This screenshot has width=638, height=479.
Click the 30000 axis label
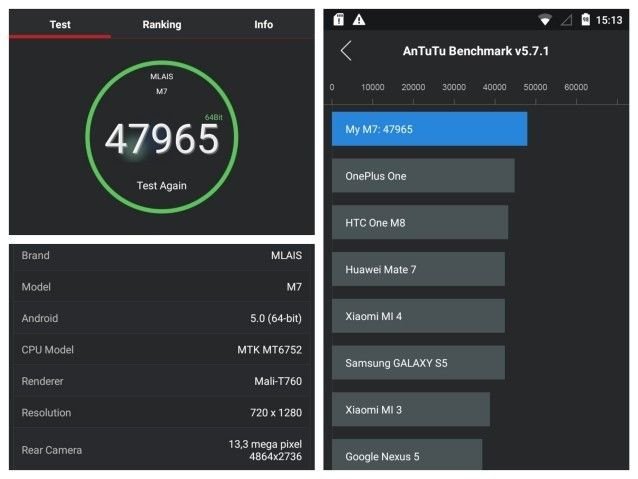pyautogui.click(x=454, y=87)
